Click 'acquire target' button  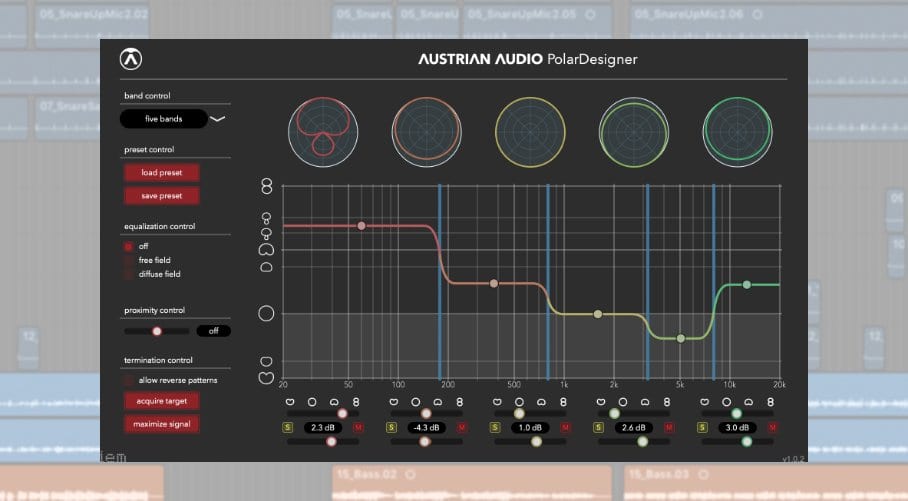point(162,401)
